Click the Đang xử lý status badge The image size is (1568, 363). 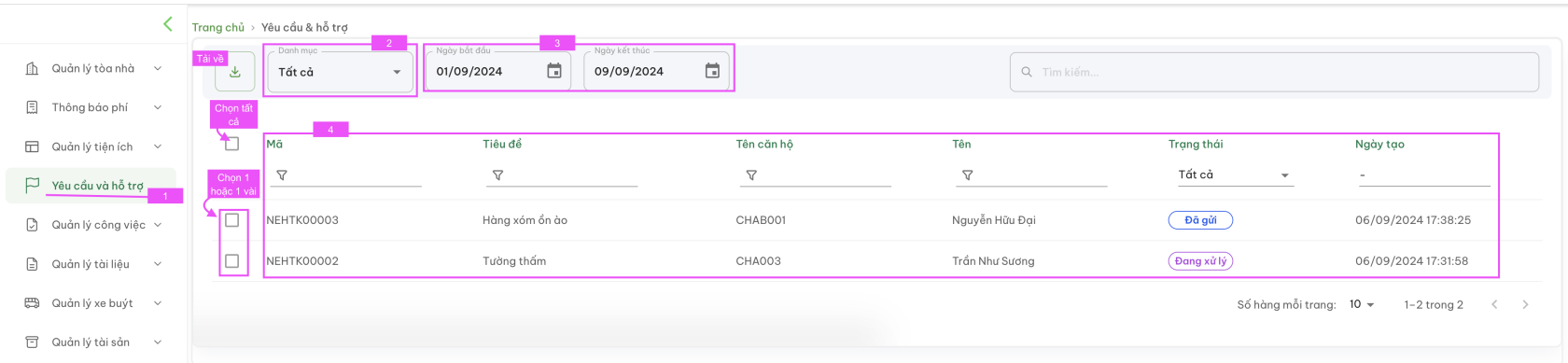(x=1200, y=261)
